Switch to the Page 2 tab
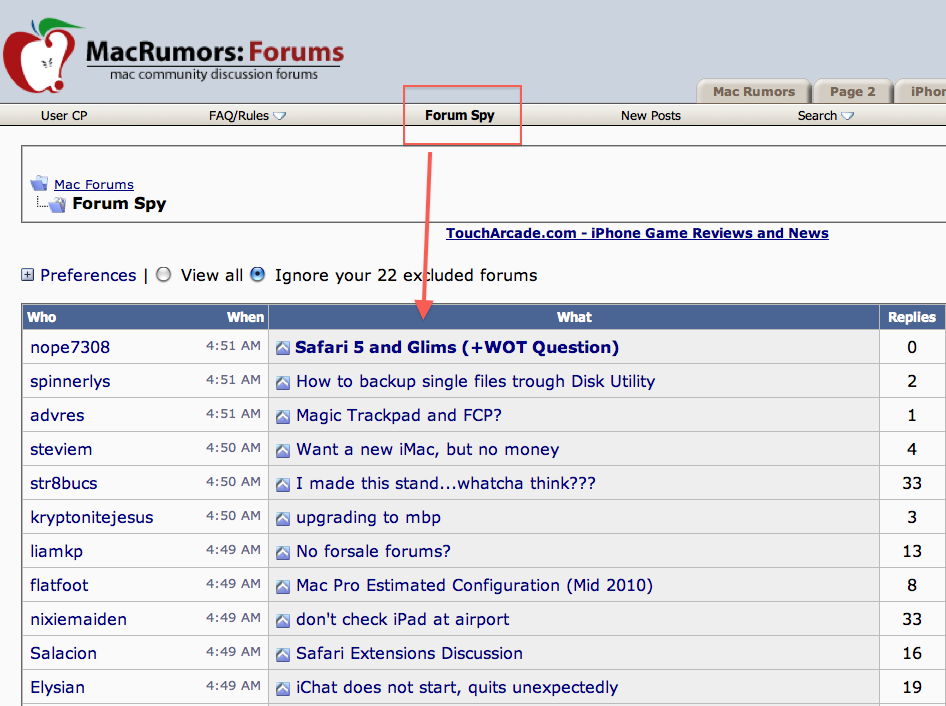The width and height of the screenshot is (946, 706). point(852,92)
